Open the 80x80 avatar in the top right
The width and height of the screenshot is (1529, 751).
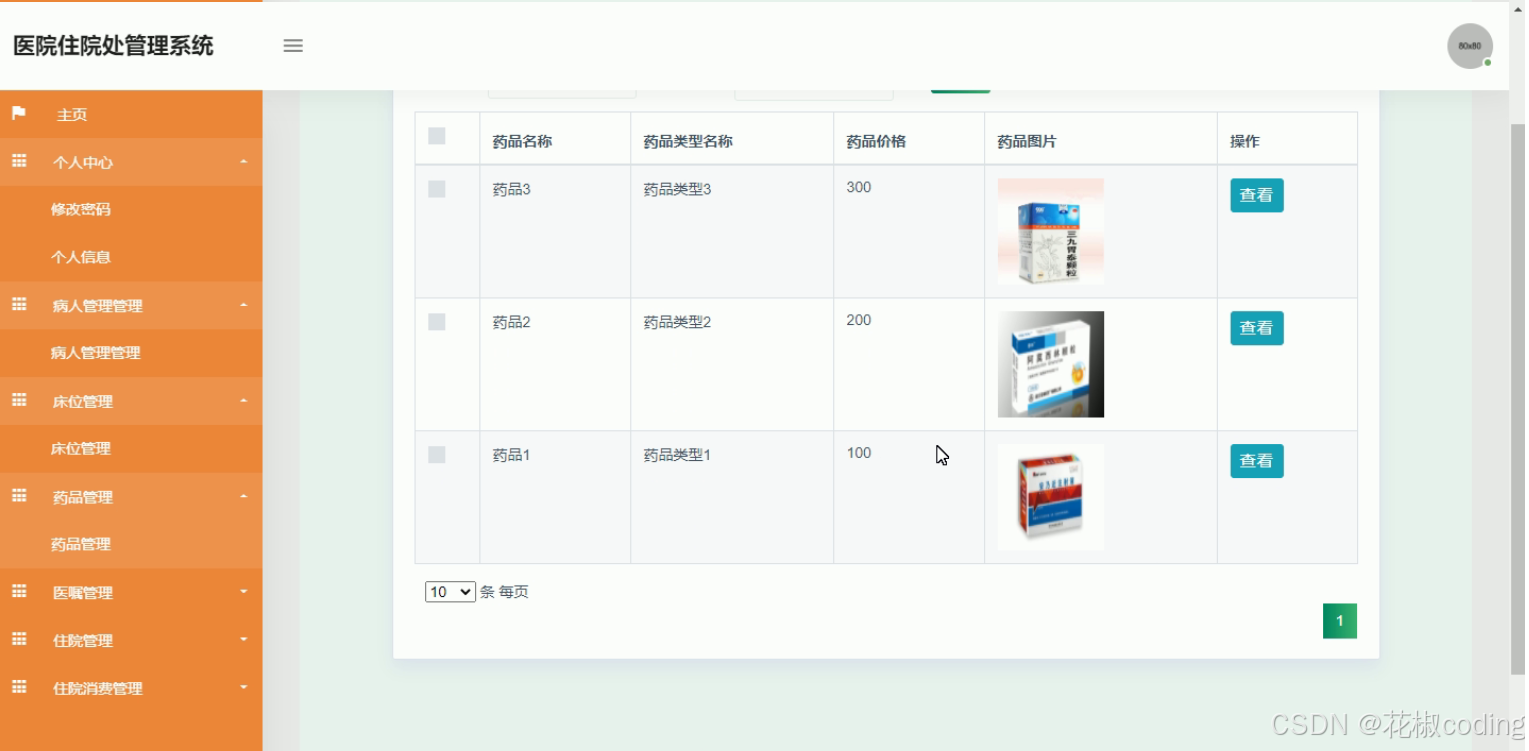click(1468, 45)
